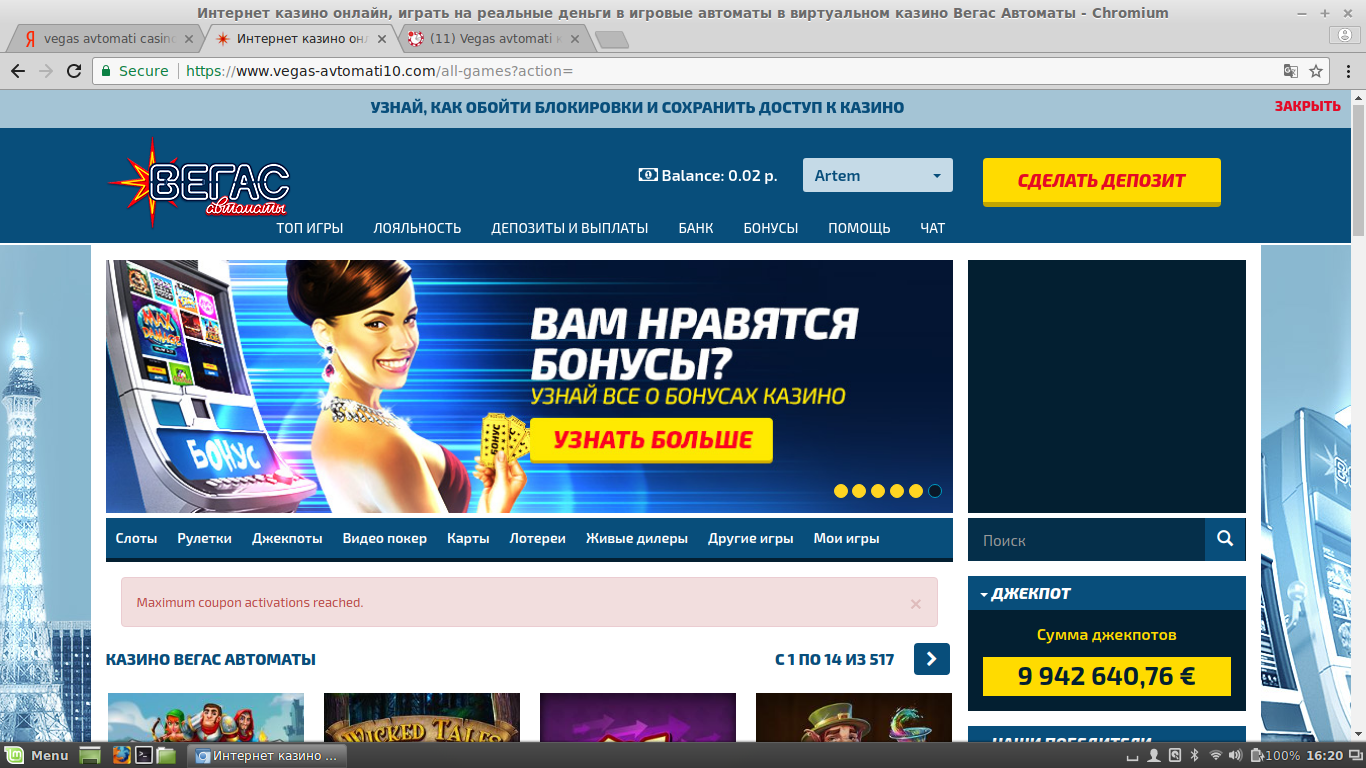
Task: Open a new browser tab
Action: [611, 39]
